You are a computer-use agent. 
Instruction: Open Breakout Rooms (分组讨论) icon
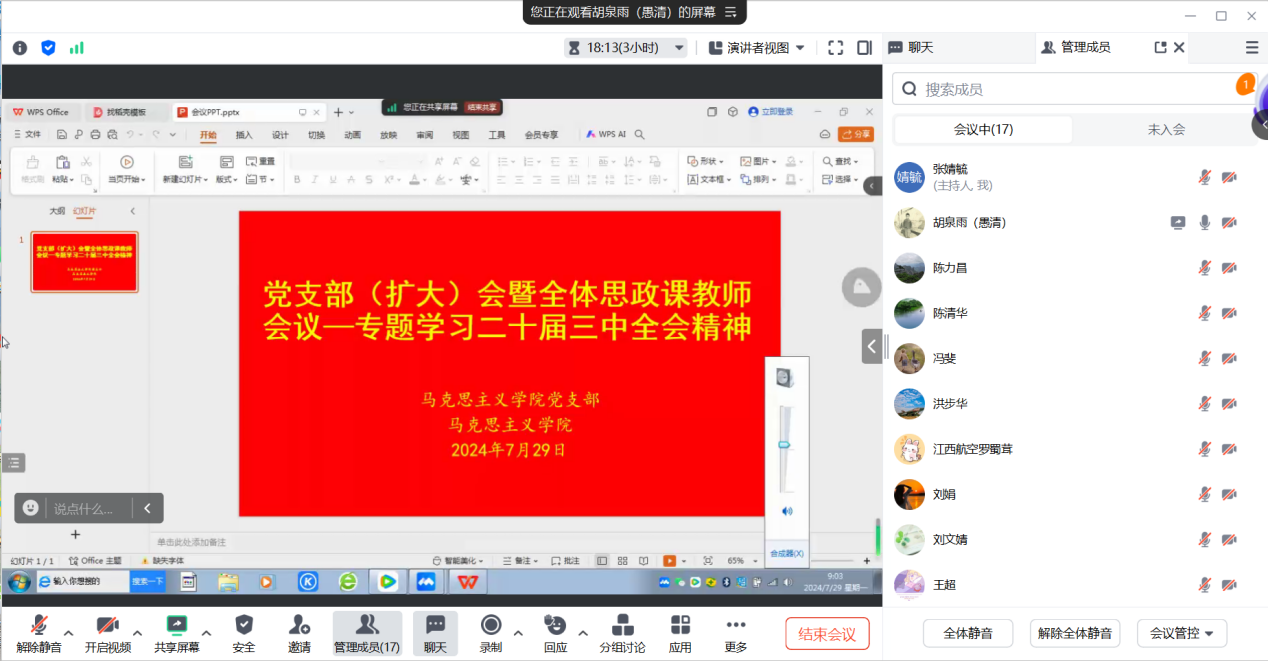pos(622,625)
